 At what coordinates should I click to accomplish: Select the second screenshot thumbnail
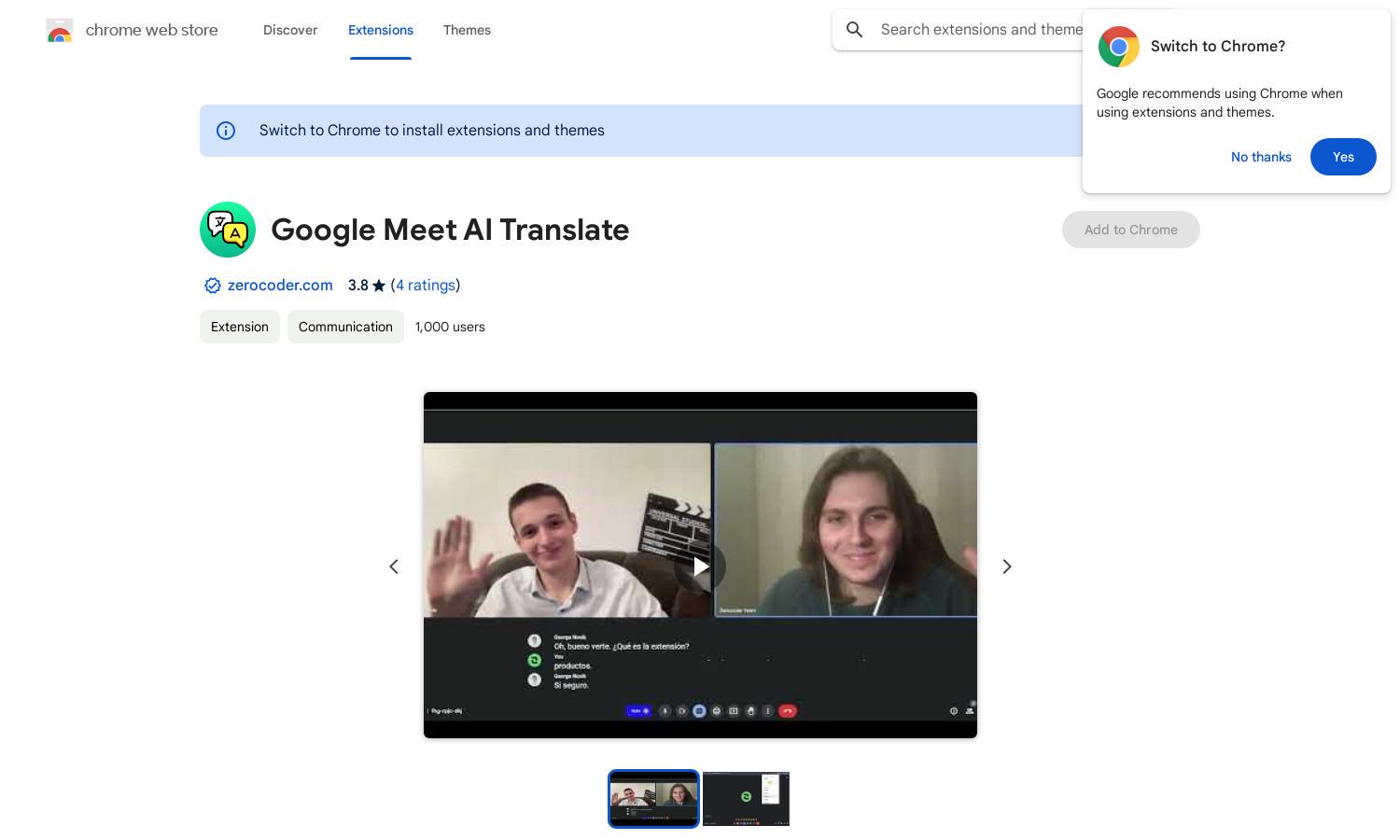(746, 799)
